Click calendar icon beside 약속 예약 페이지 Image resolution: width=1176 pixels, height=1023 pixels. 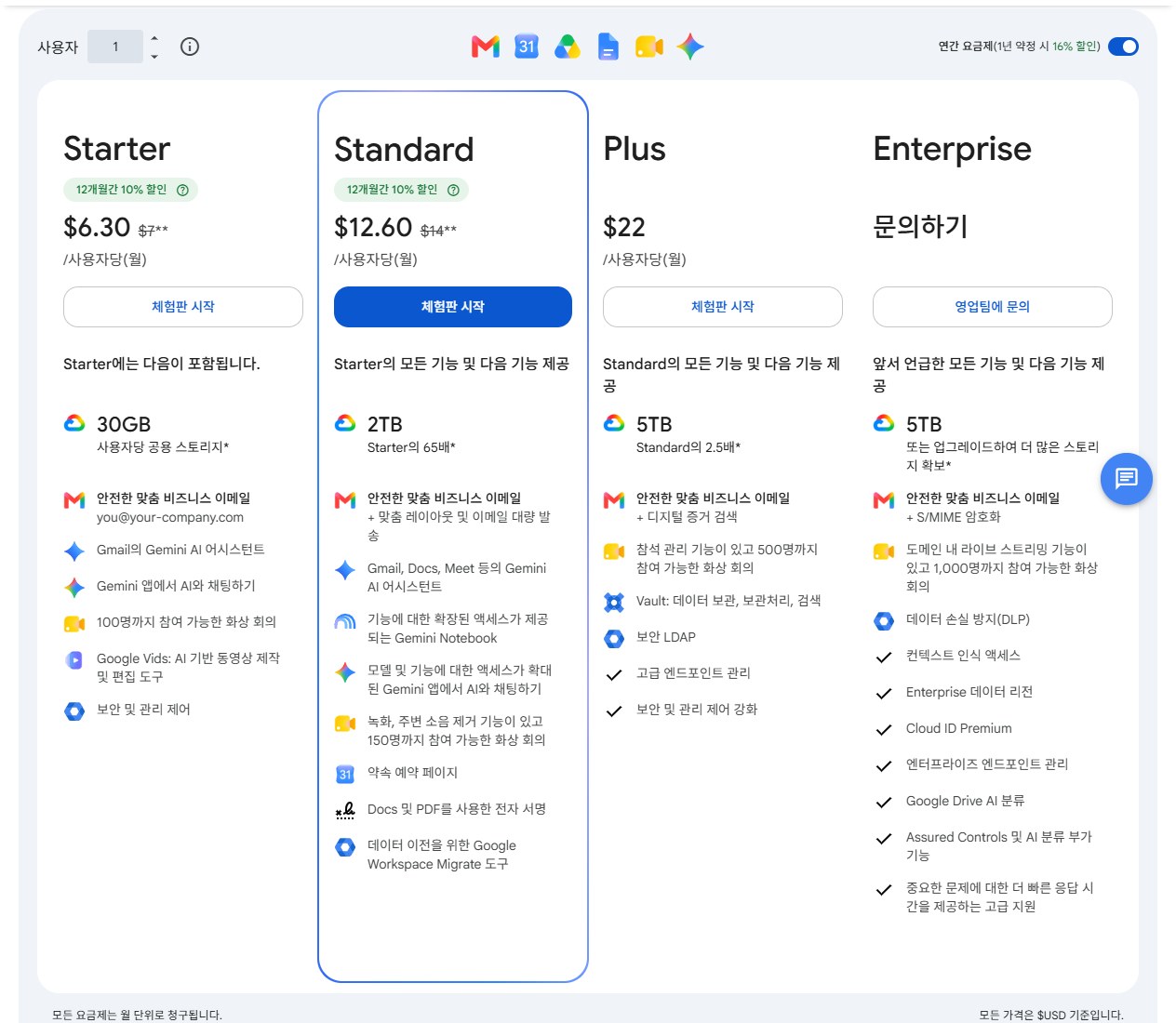point(345,774)
